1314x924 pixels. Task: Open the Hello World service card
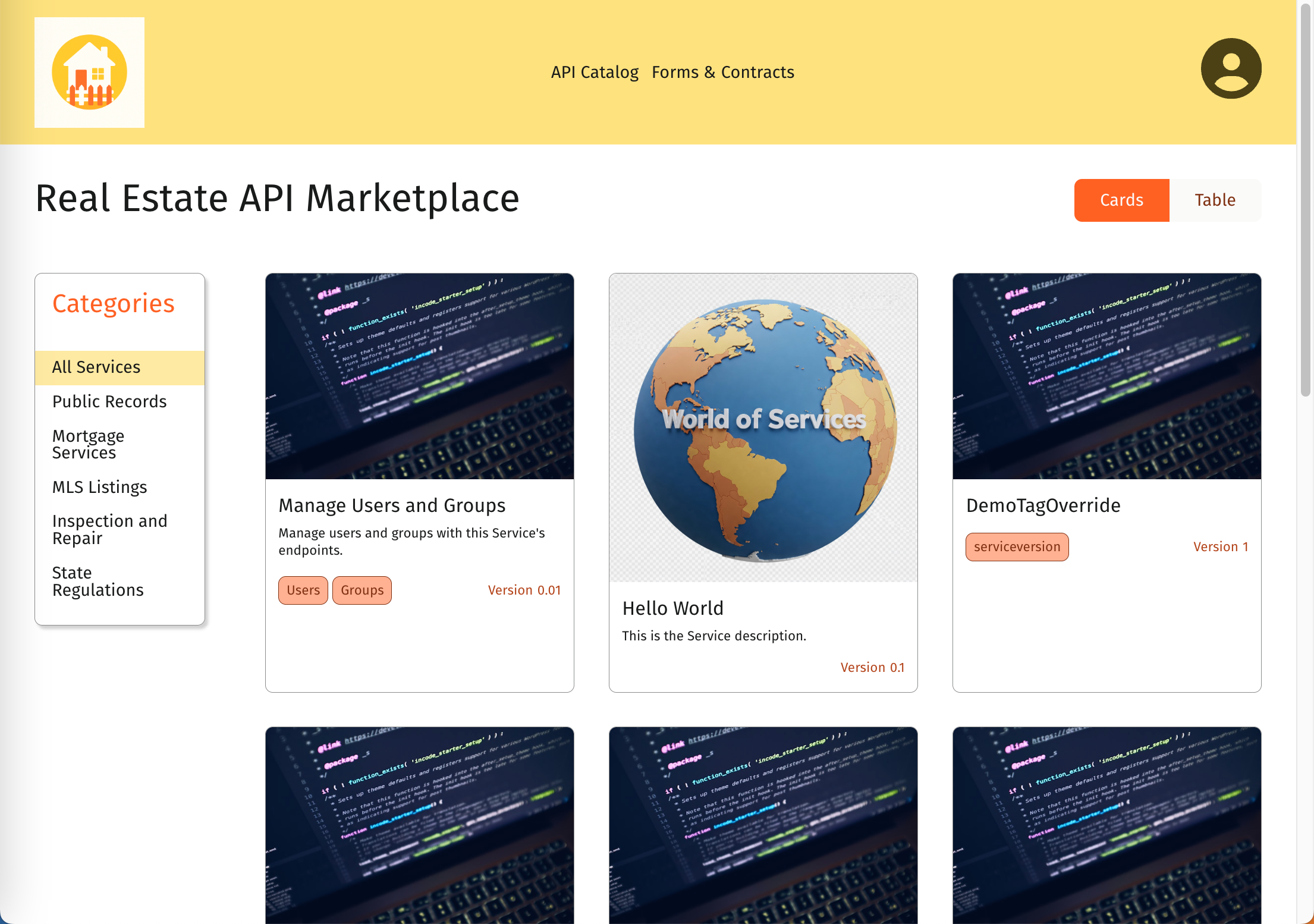pos(672,608)
